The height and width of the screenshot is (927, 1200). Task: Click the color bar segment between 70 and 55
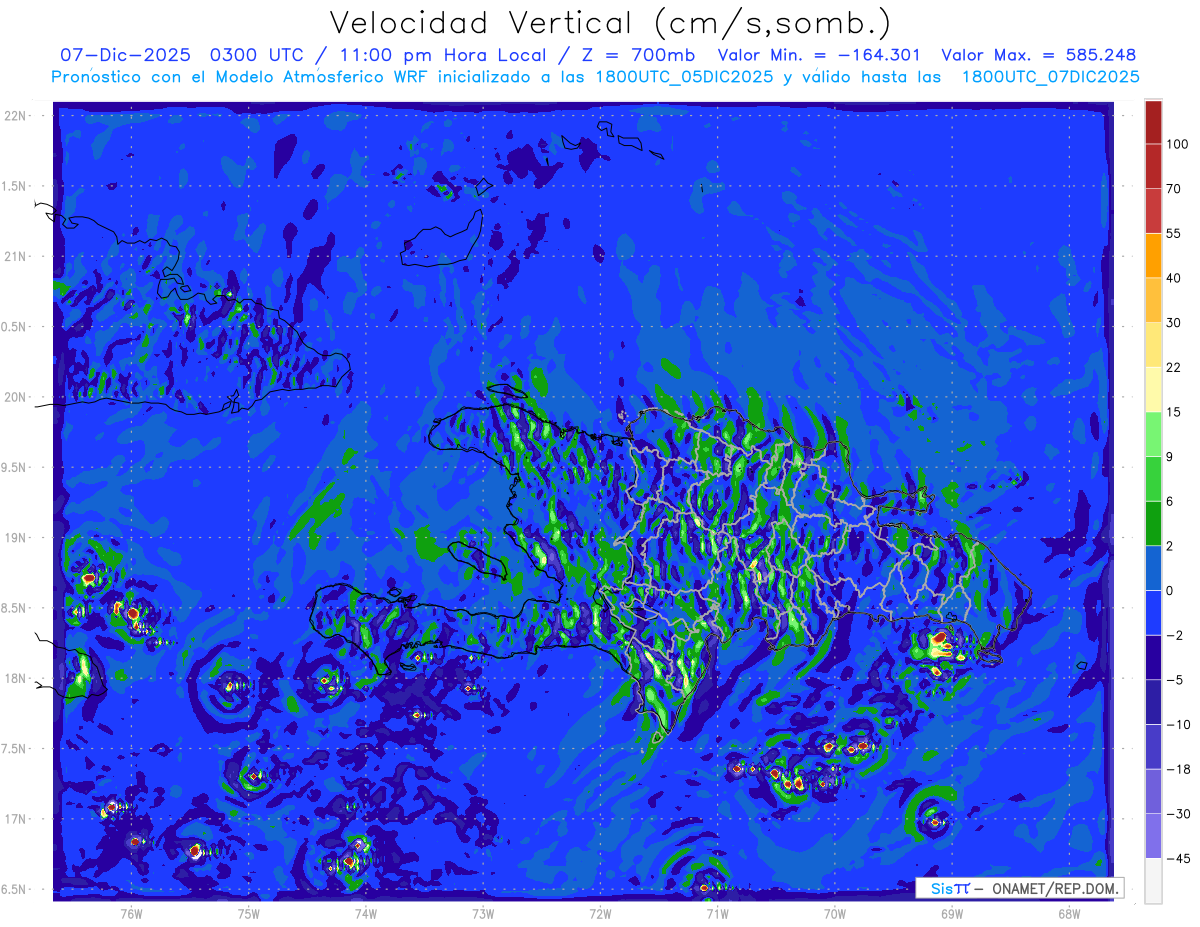(1153, 210)
